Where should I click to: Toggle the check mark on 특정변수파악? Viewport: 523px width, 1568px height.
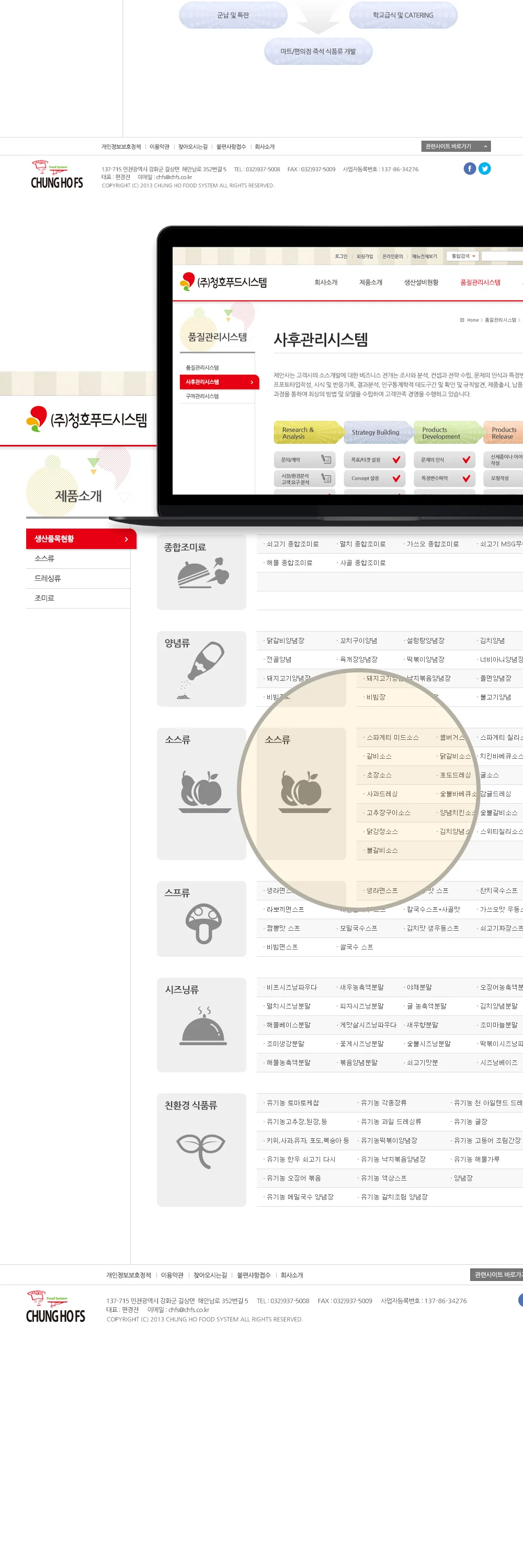pyautogui.click(x=466, y=478)
